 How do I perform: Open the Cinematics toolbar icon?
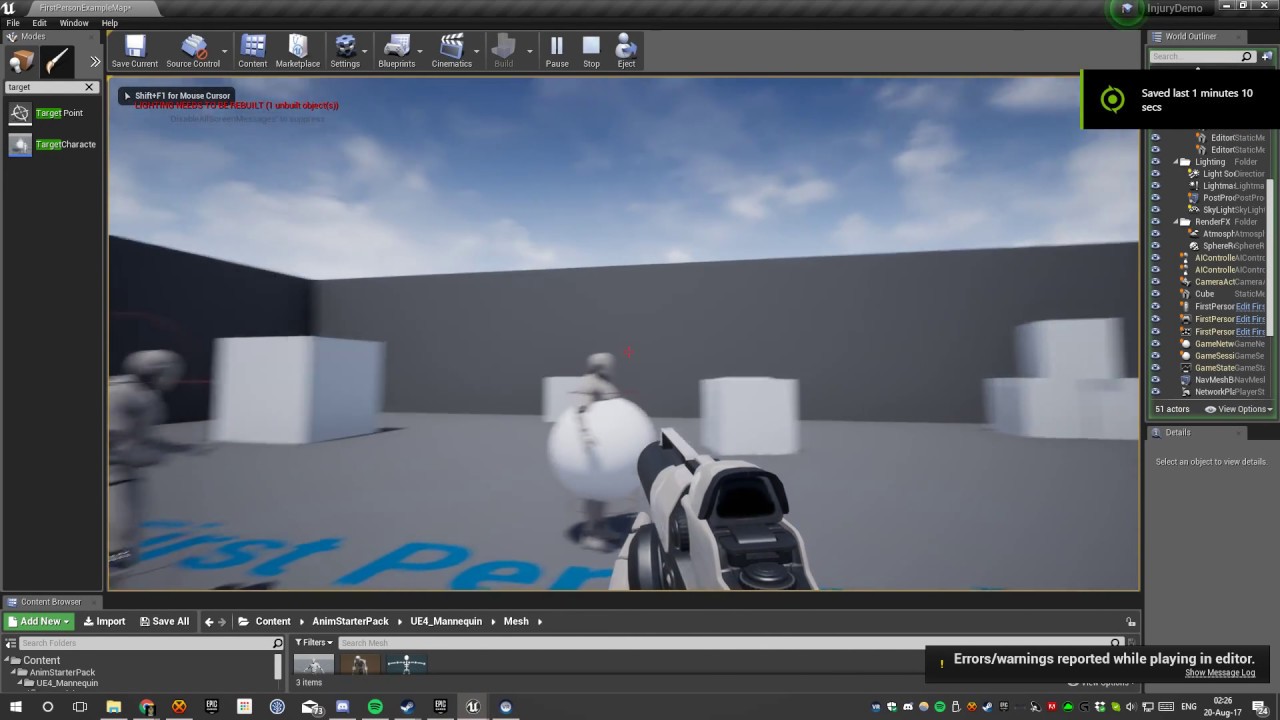[452, 51]
